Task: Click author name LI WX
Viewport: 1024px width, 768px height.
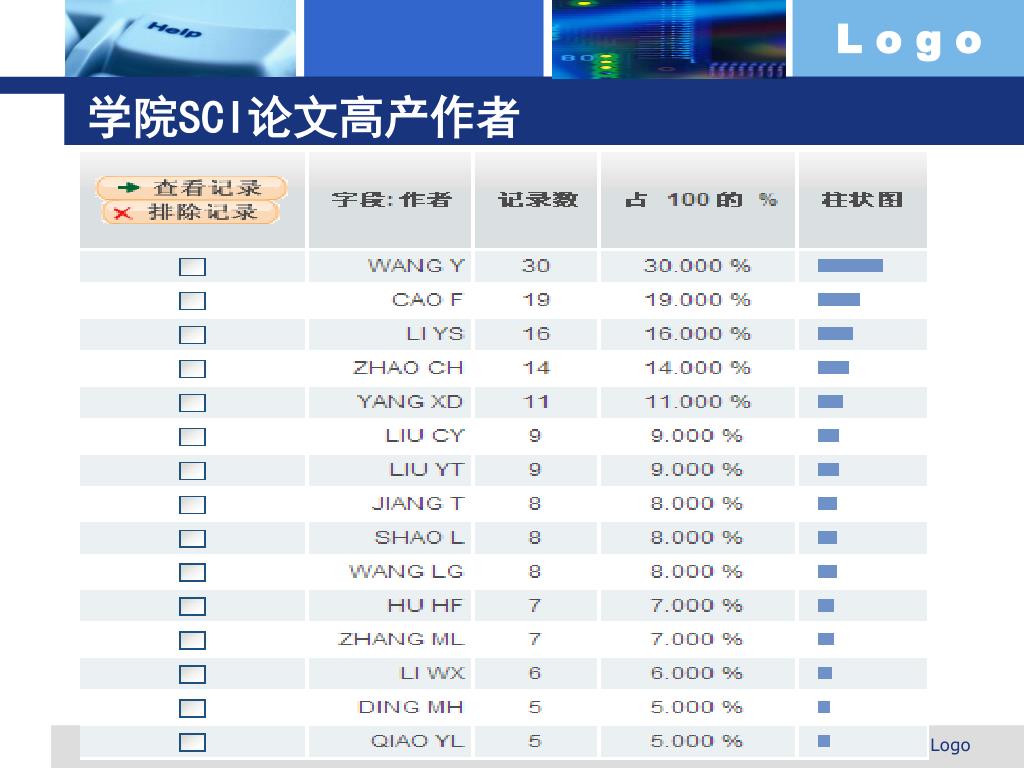Action: [x=432, y=673]
